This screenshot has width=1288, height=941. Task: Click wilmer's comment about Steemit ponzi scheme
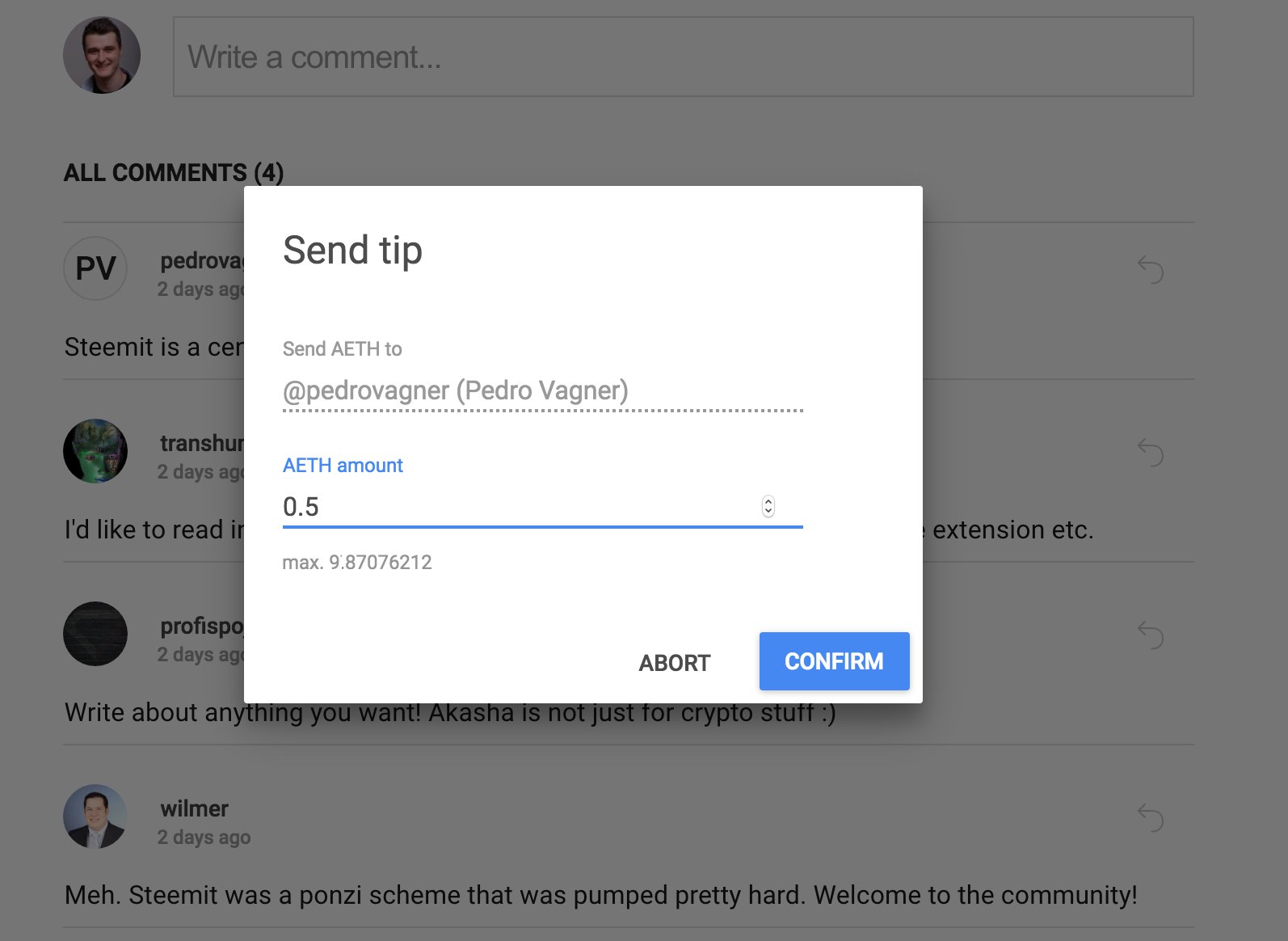601,895
